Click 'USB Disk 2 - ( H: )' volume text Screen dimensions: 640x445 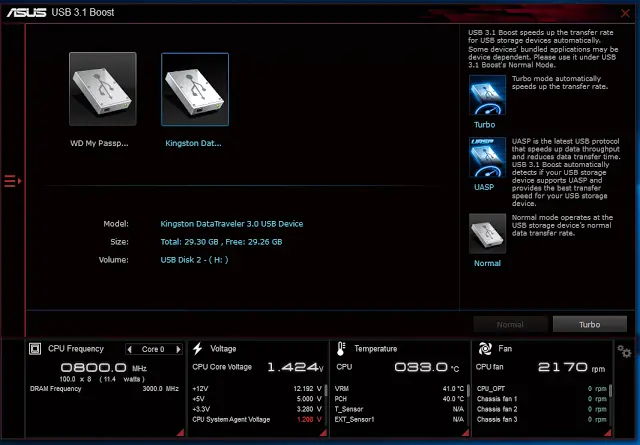tap(194, 260)
